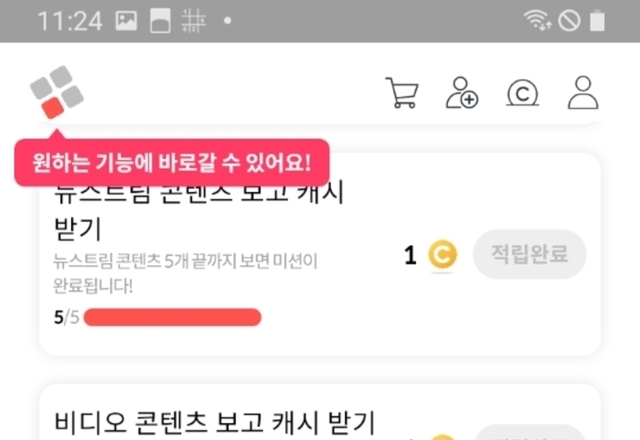
Task: Tap the gold coin in news stream card
Action: tap(441, 255)
